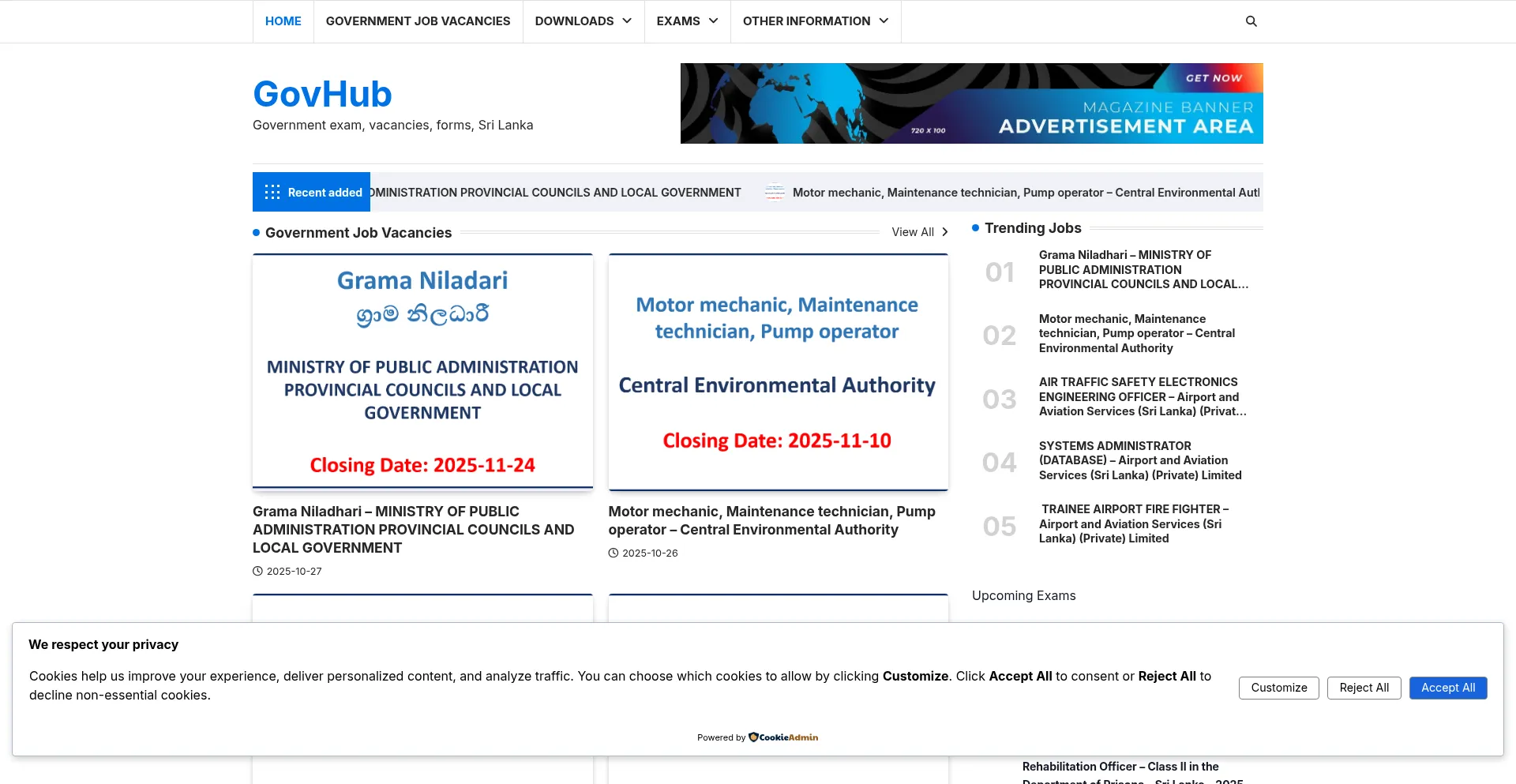Click the View All chevron arrow
Image resolution: width=1516 pixels, height=784 pixels.
(944, 232)
